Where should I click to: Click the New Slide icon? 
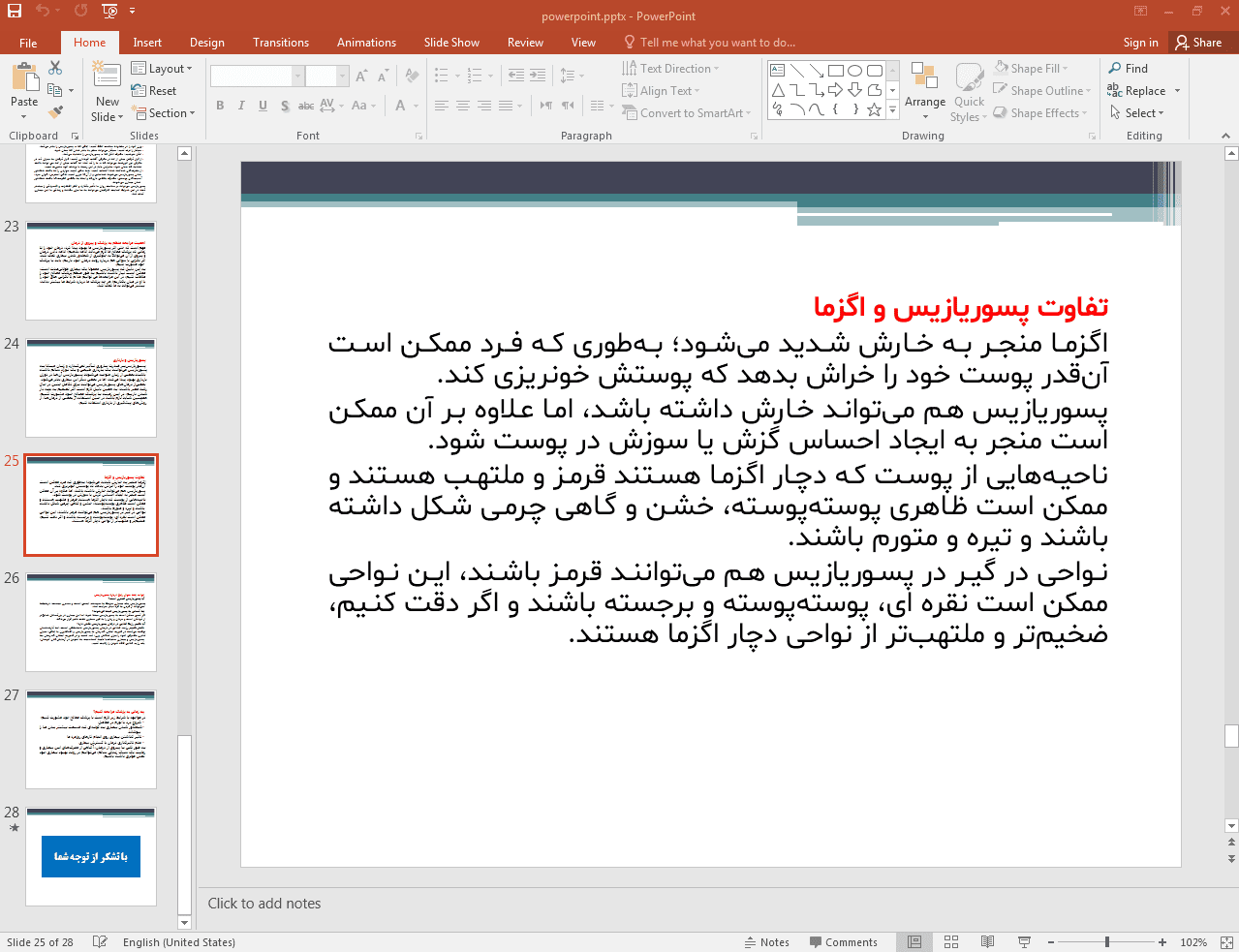[107, 76]
